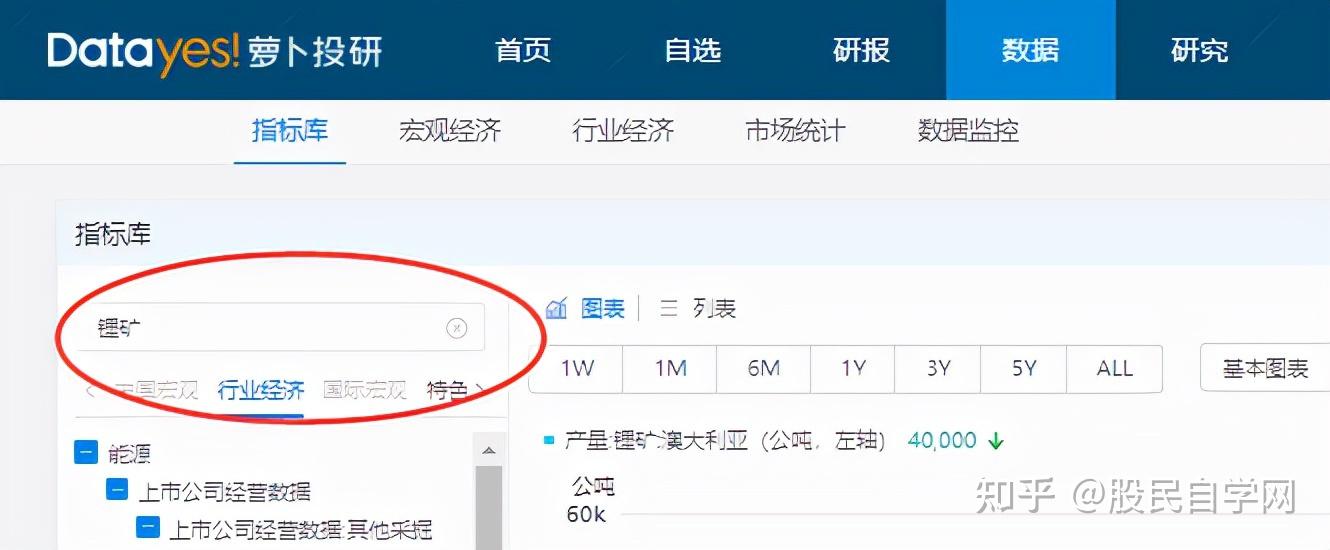Image resolution: width=1330 pixels, height=550 pixels.
Task: Switch to 列表 list view
Action: click(x=714, y=309)
